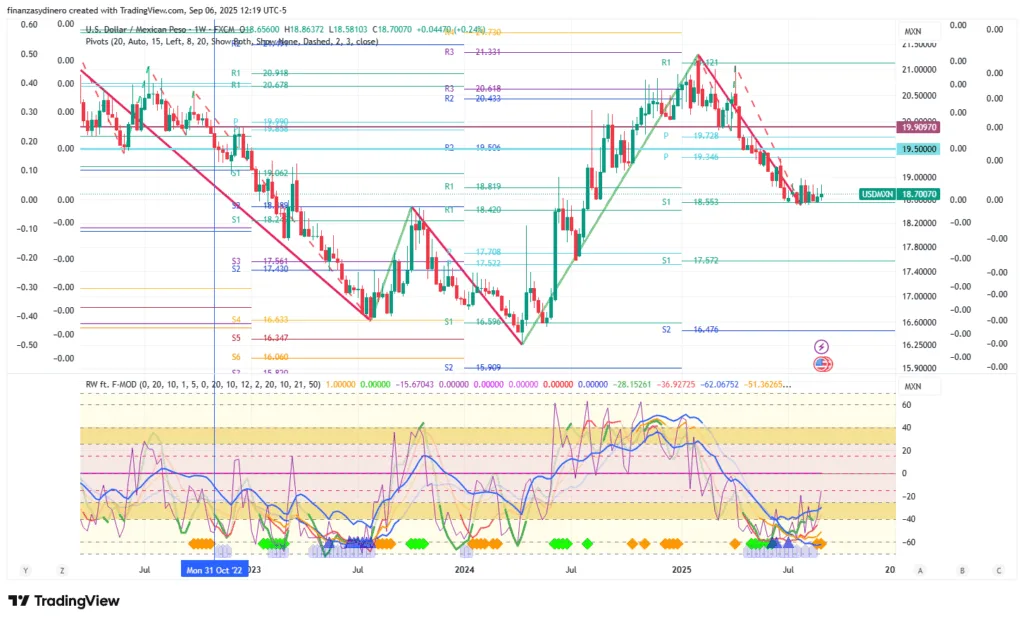Click the Y scale letter on bottom axis
Viewport: 1024px width, 622px height.
click(25, 570)
